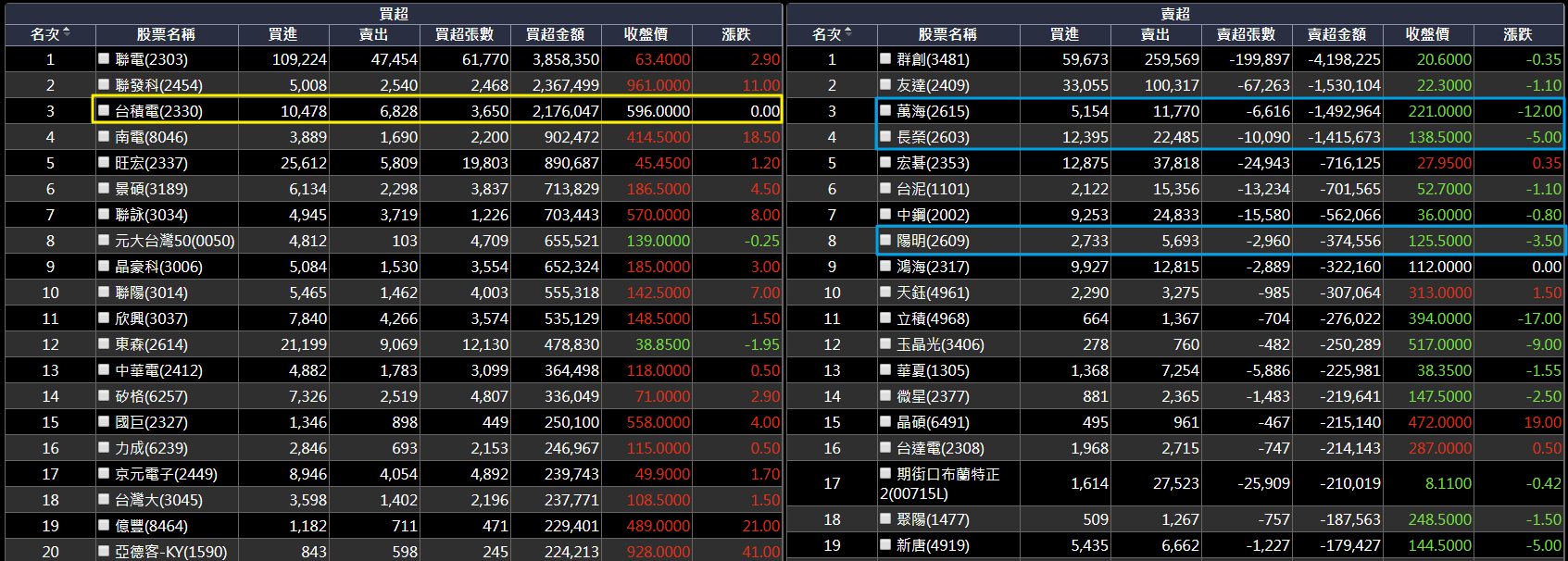Click the 買進 header in 買超 table
The width and height of the screenshot is (1568, 561).
282,34
